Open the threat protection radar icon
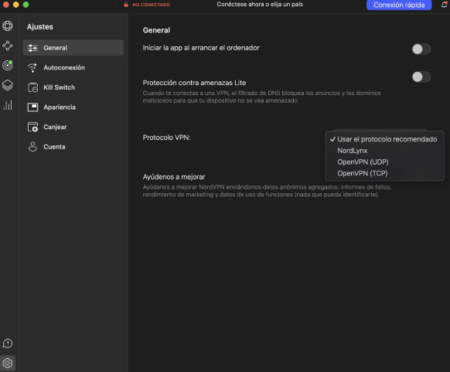Viewport: 450px width, 372px height. (8, 65)
